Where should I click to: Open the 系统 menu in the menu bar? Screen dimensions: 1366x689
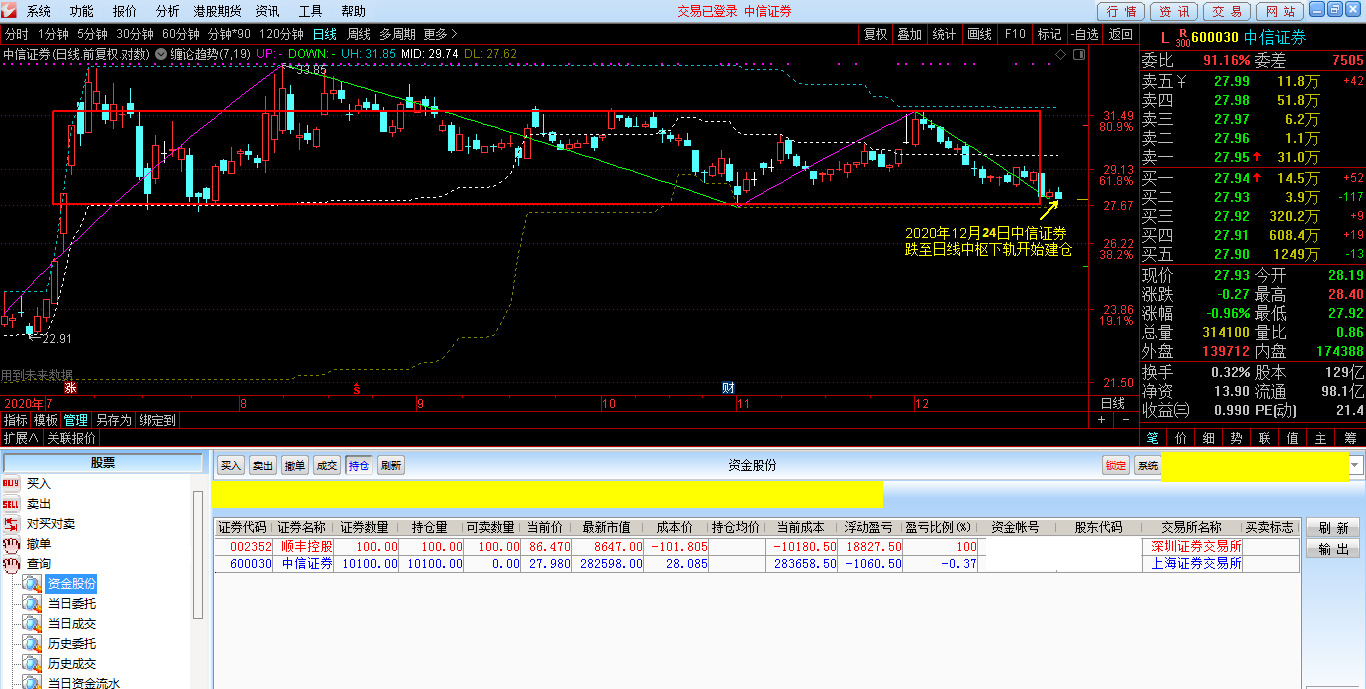point(39,11)
